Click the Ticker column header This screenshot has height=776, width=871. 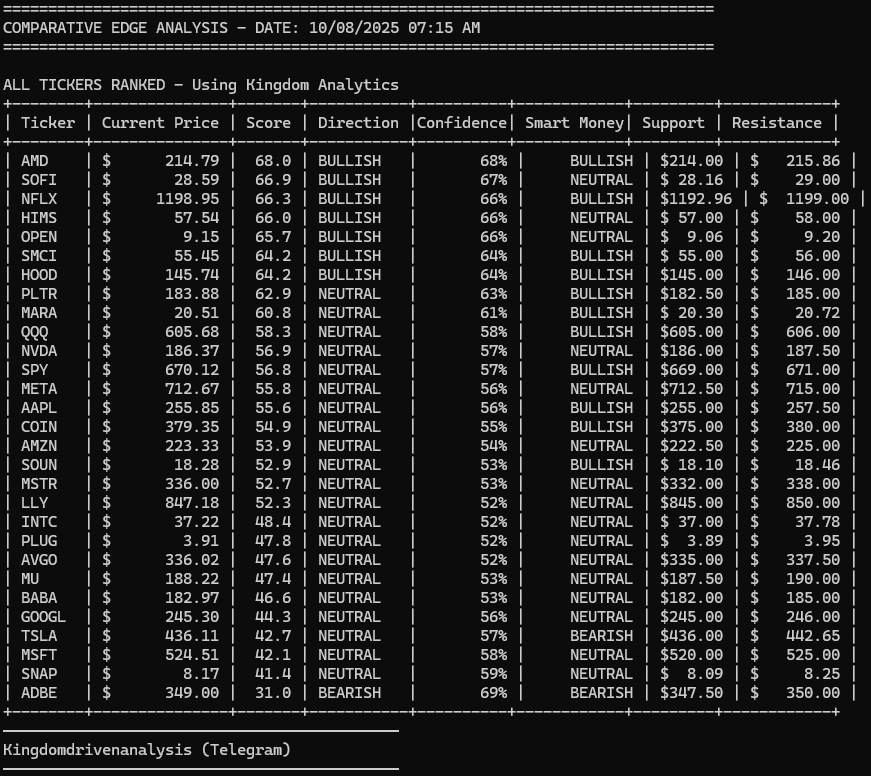(x=47, y=123)
